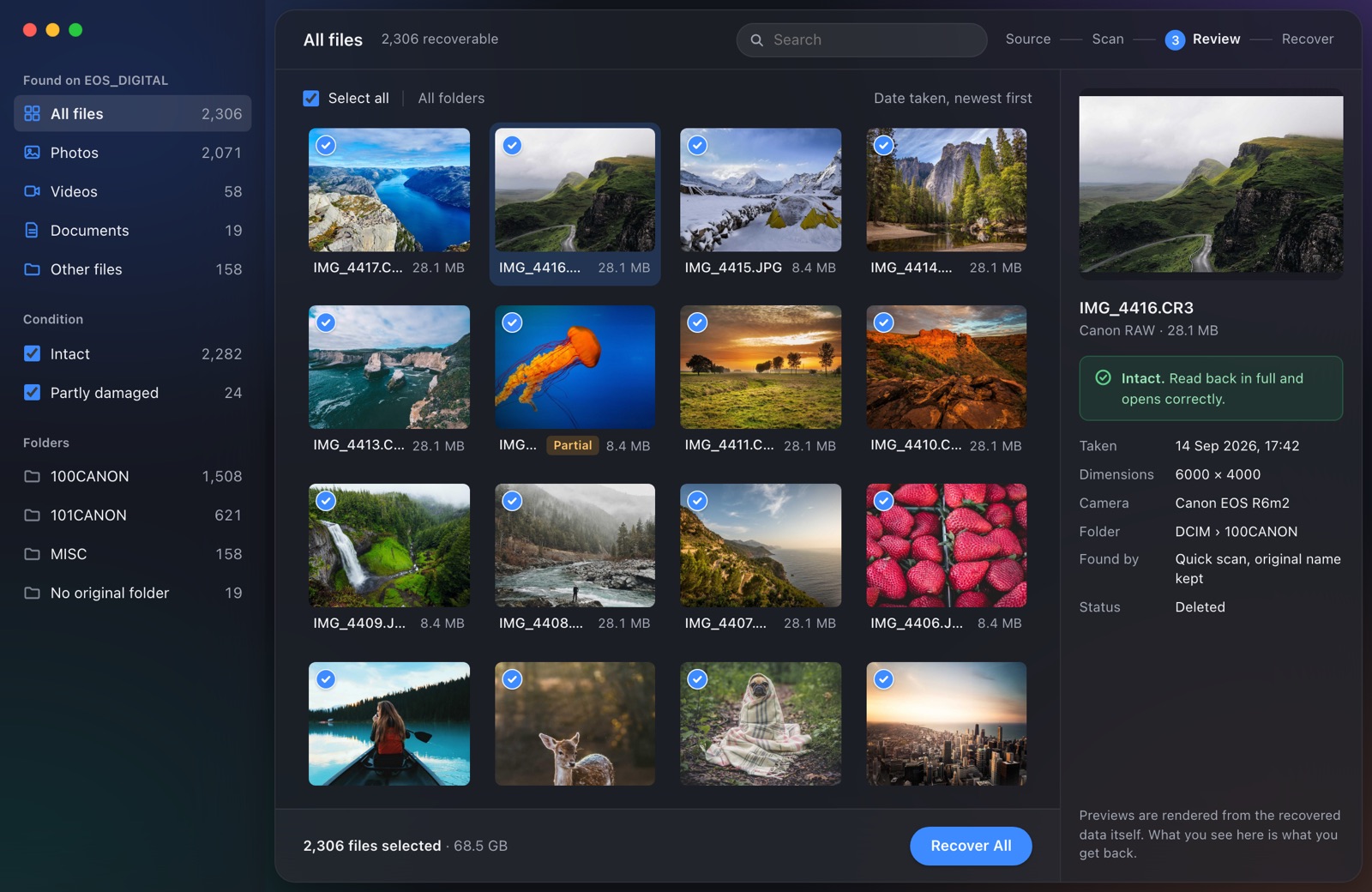Click the green Intact checkmark status icon
The height and width of the screenshot is (892, 1372).
point(1104,377)
